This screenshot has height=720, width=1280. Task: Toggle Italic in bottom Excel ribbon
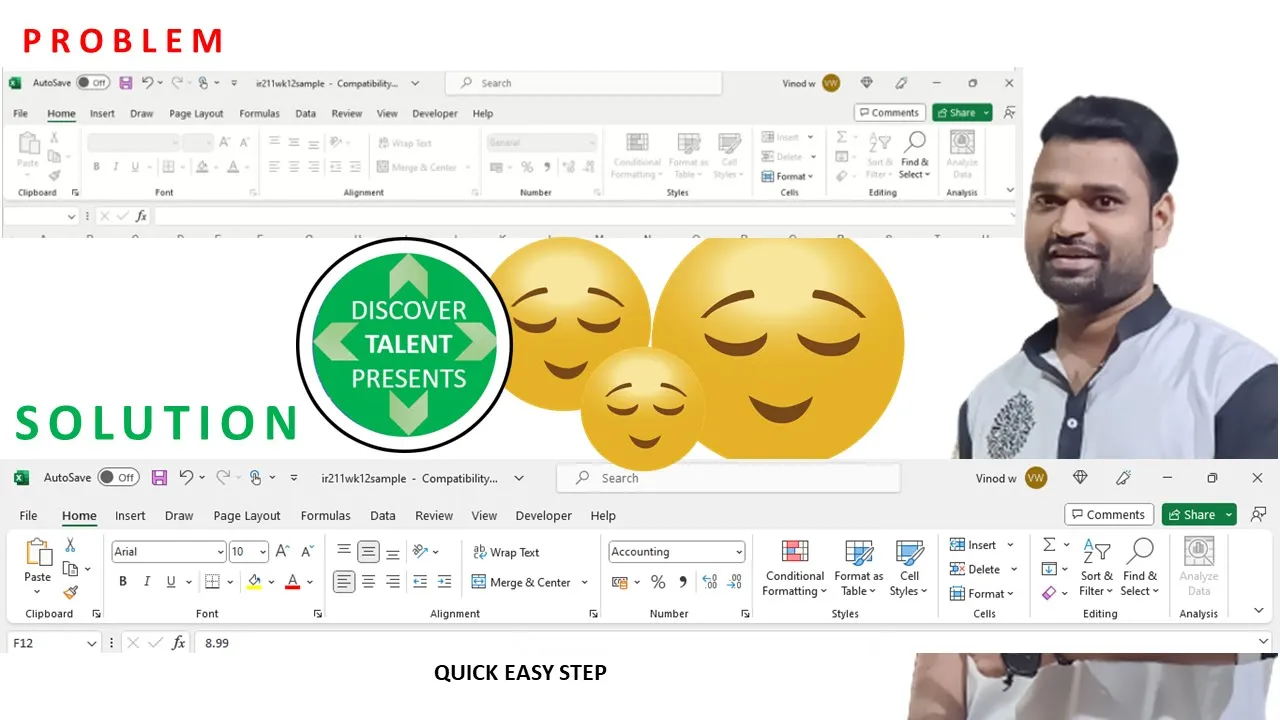point(147,582)
